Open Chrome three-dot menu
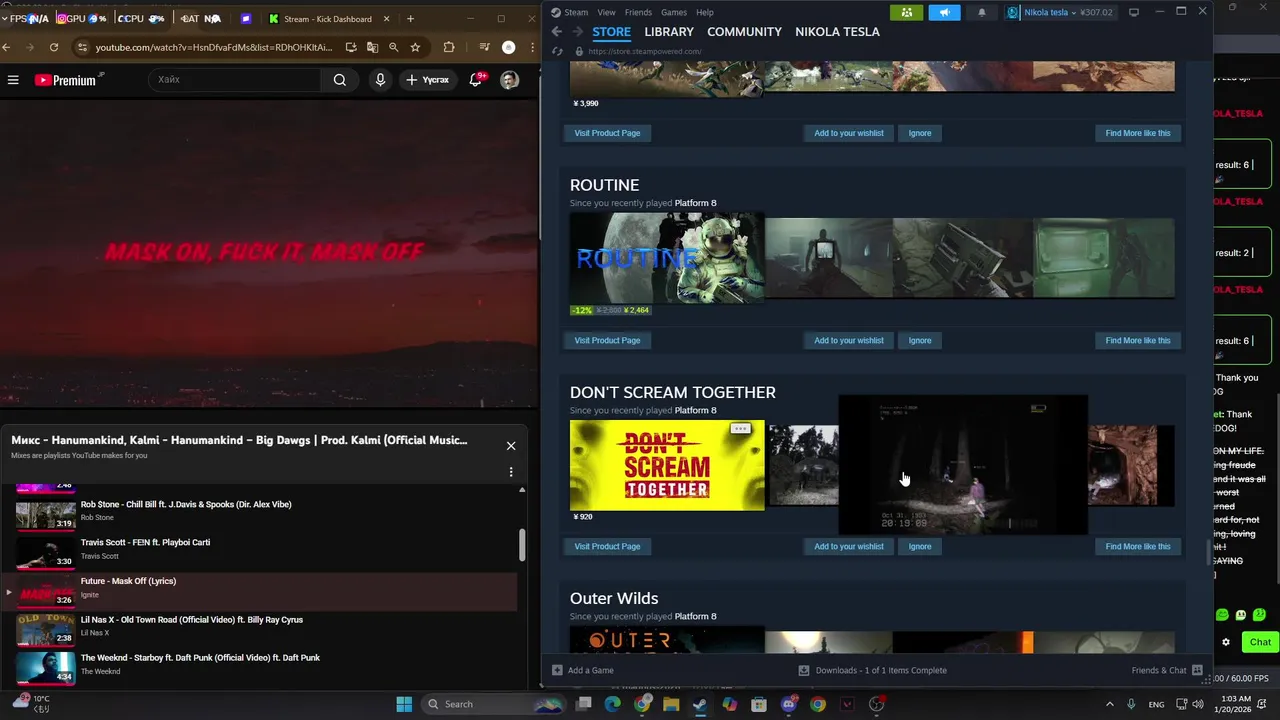 [x=532, y=47]
